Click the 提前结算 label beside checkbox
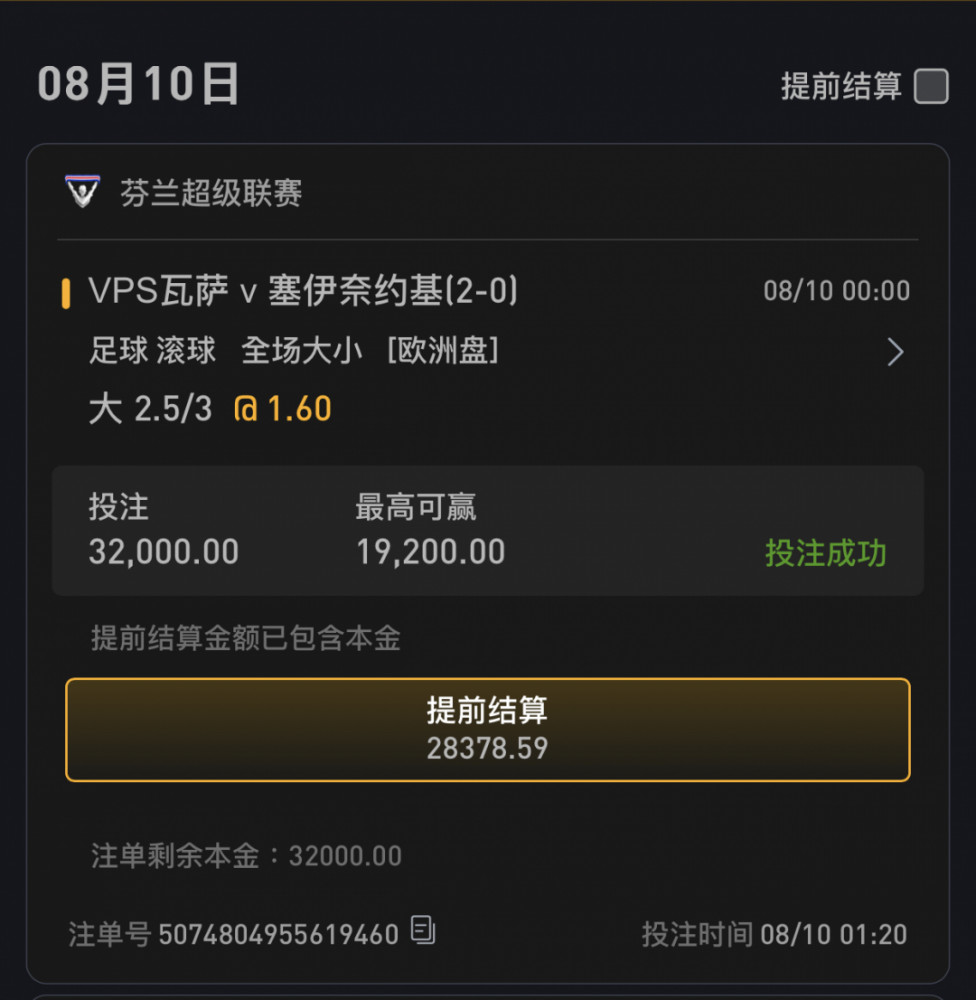Screen dimensions: 976x1000 click(x=841, y=86)
